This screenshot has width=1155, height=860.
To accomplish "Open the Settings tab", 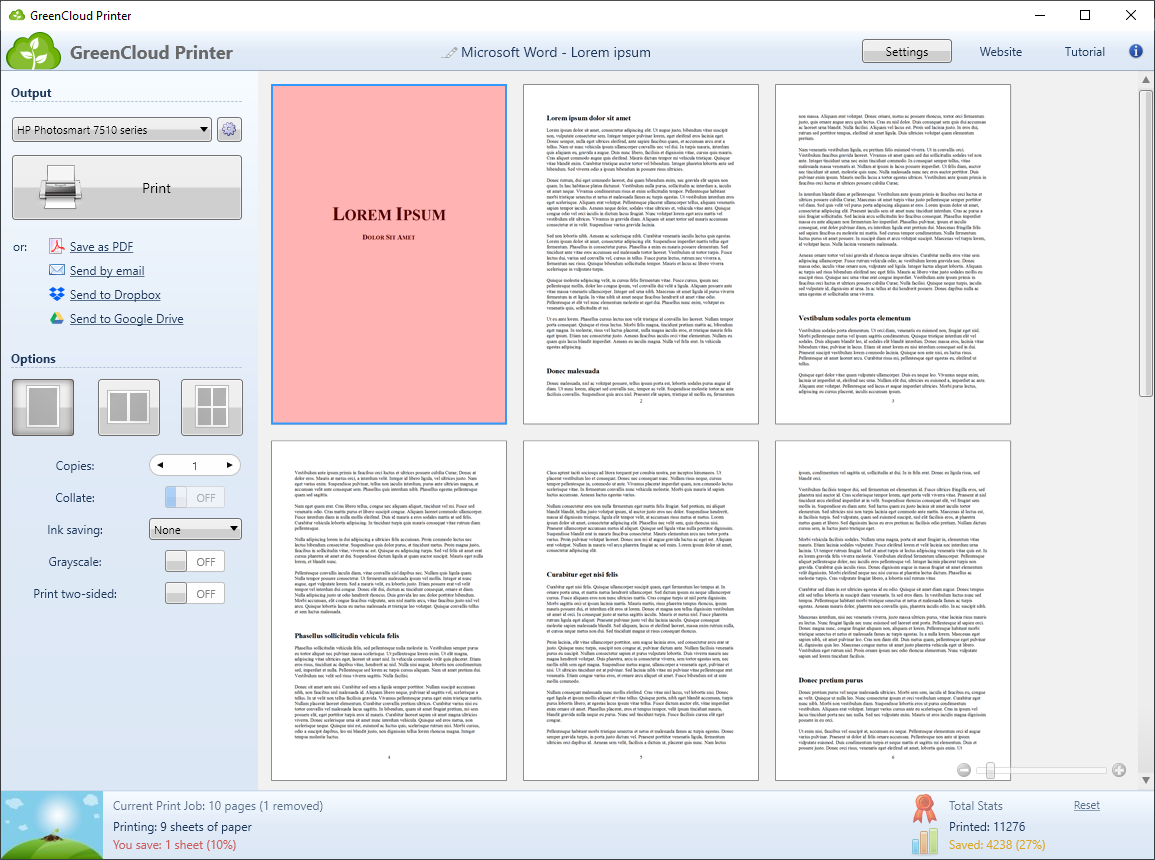I will click(906, 52).
